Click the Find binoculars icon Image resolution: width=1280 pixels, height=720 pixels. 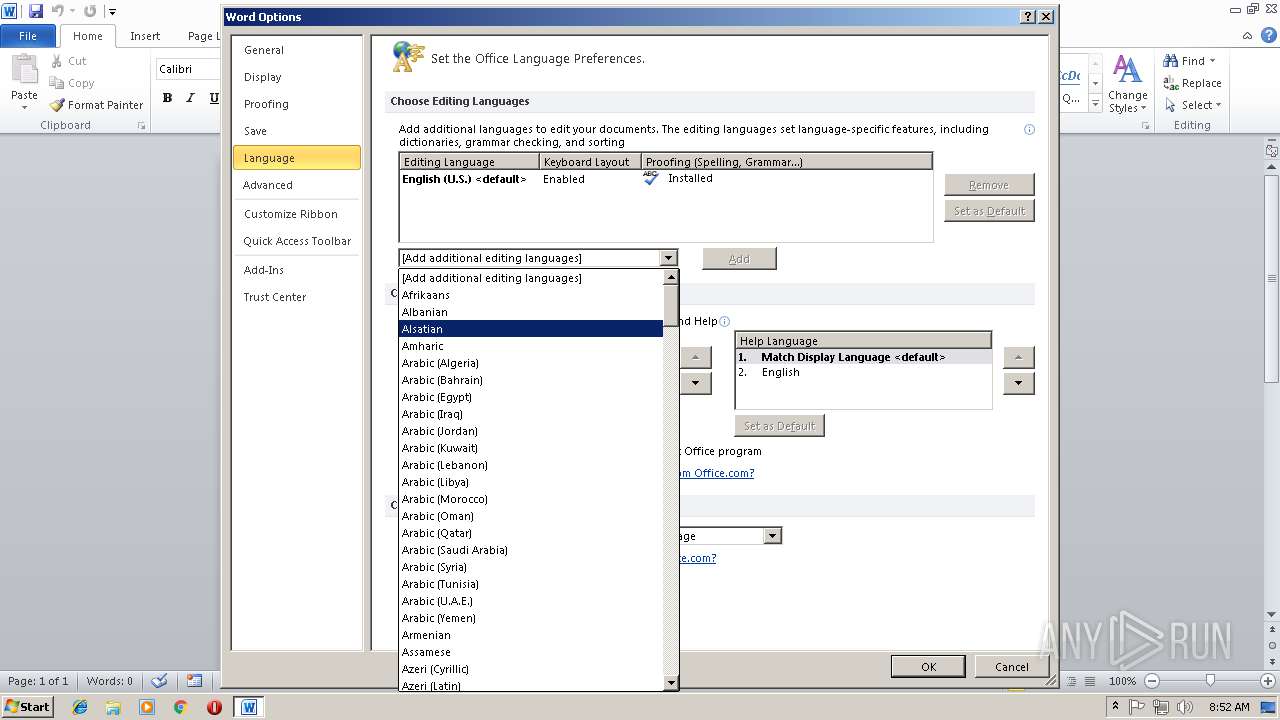[x=1170, y=61]
